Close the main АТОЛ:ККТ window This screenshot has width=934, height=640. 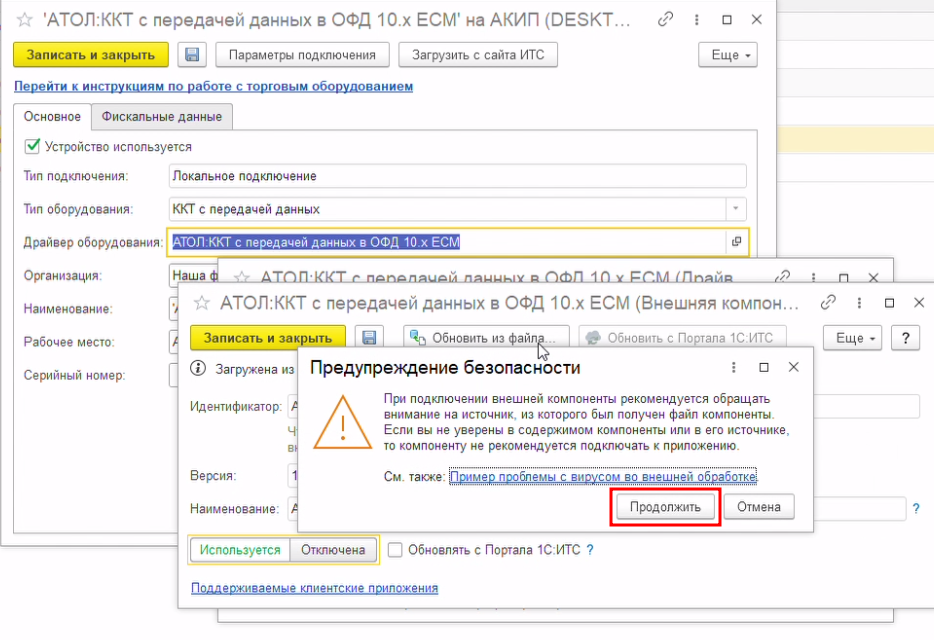point(756,20)
